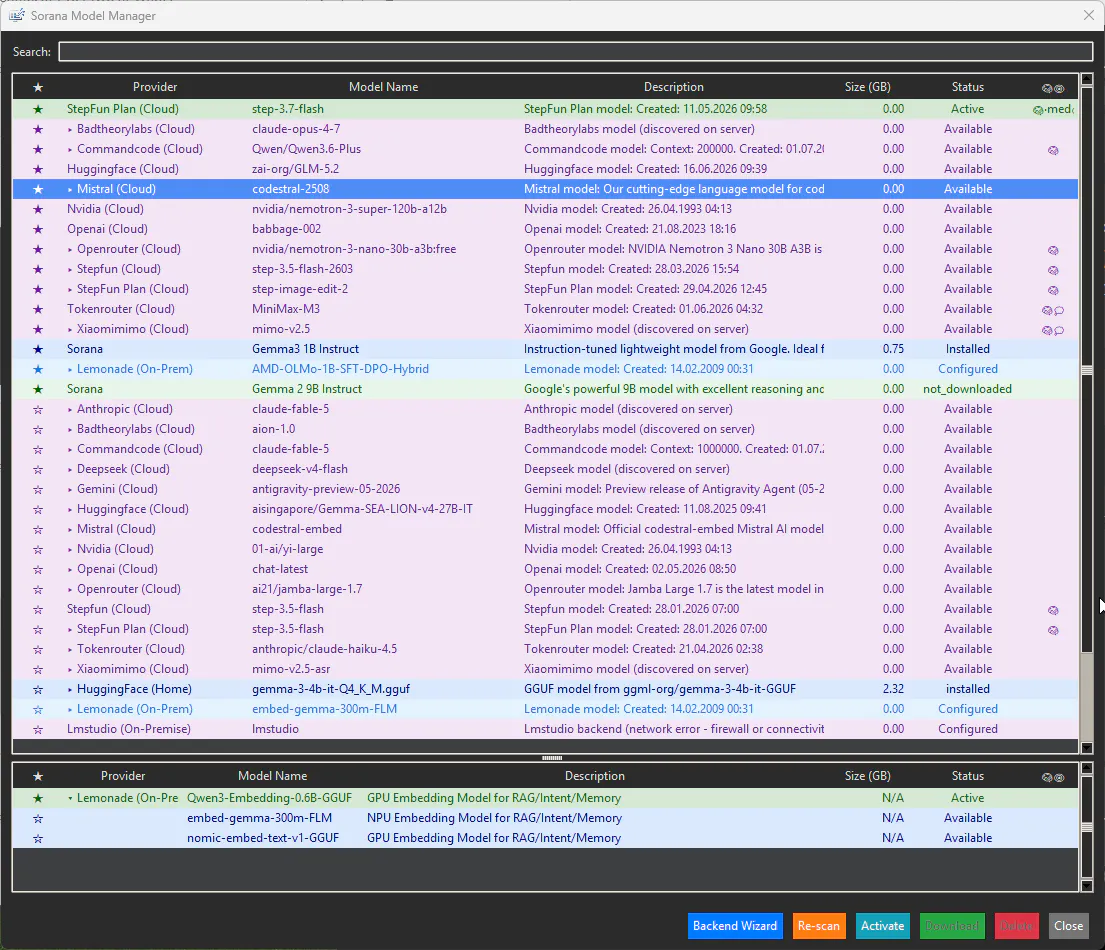Sort top table by Size (GB) column
The image size is (1105, 950).
coord(868,87)
